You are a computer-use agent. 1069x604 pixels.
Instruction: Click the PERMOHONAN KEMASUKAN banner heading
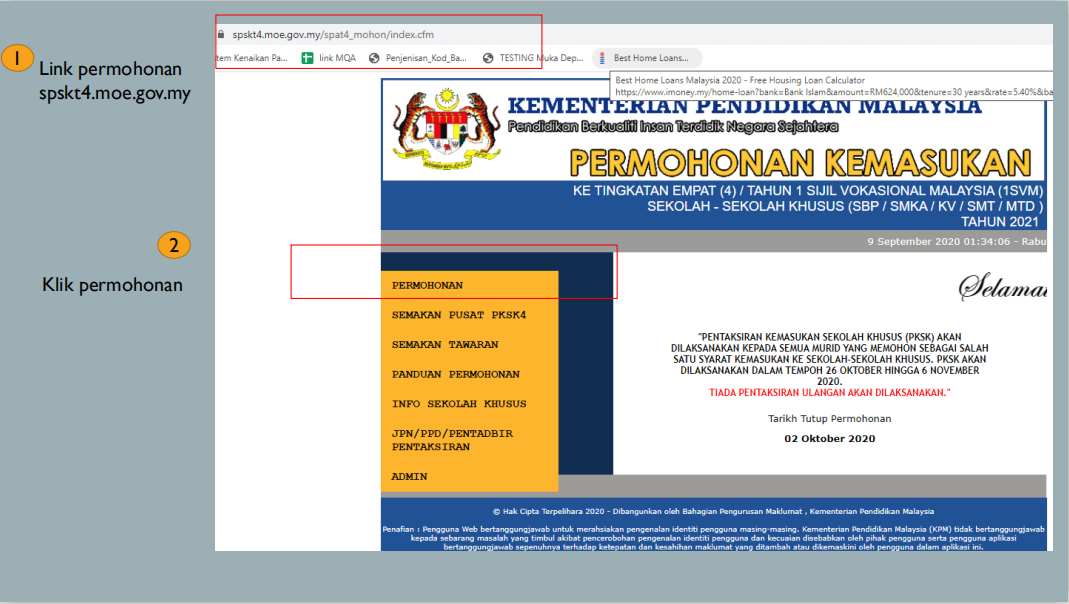pyautogui.click(x=800, y=163)
